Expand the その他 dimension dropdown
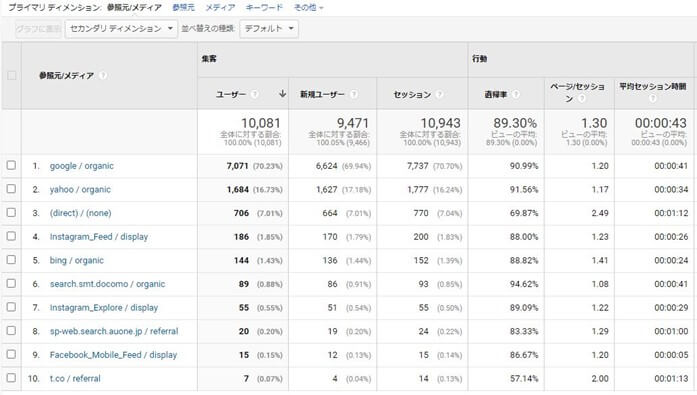The image size is (697, 395). click(308, 8)
